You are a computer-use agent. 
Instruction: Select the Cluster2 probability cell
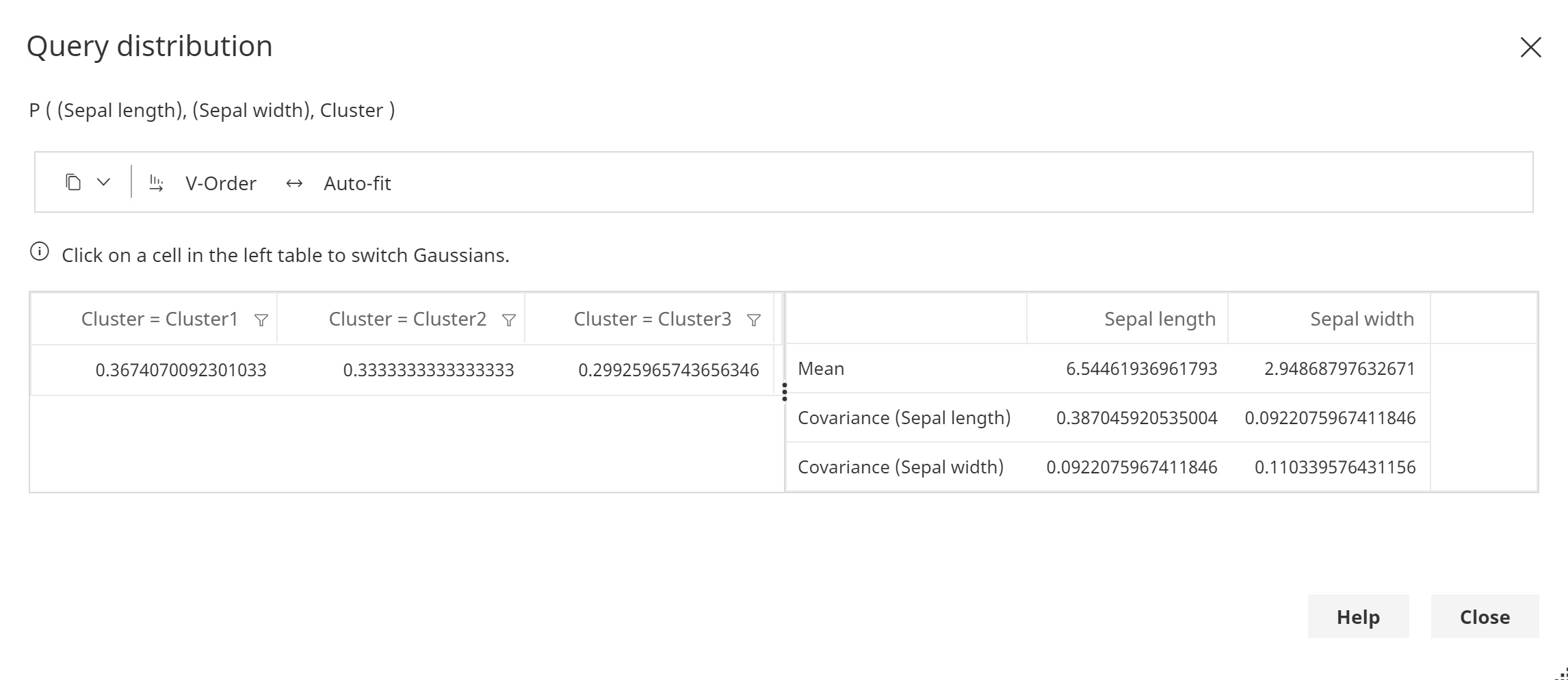click(429, 369)
